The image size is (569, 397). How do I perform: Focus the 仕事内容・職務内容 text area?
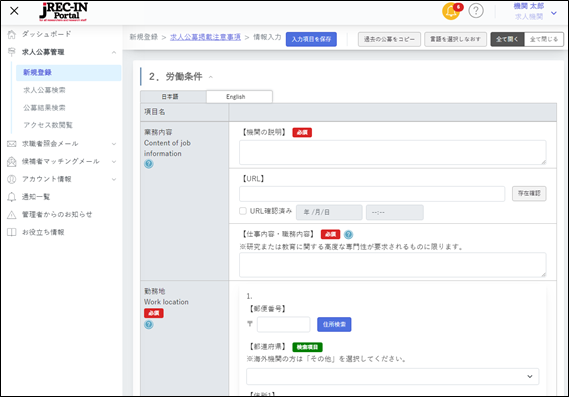coord(392,265)
